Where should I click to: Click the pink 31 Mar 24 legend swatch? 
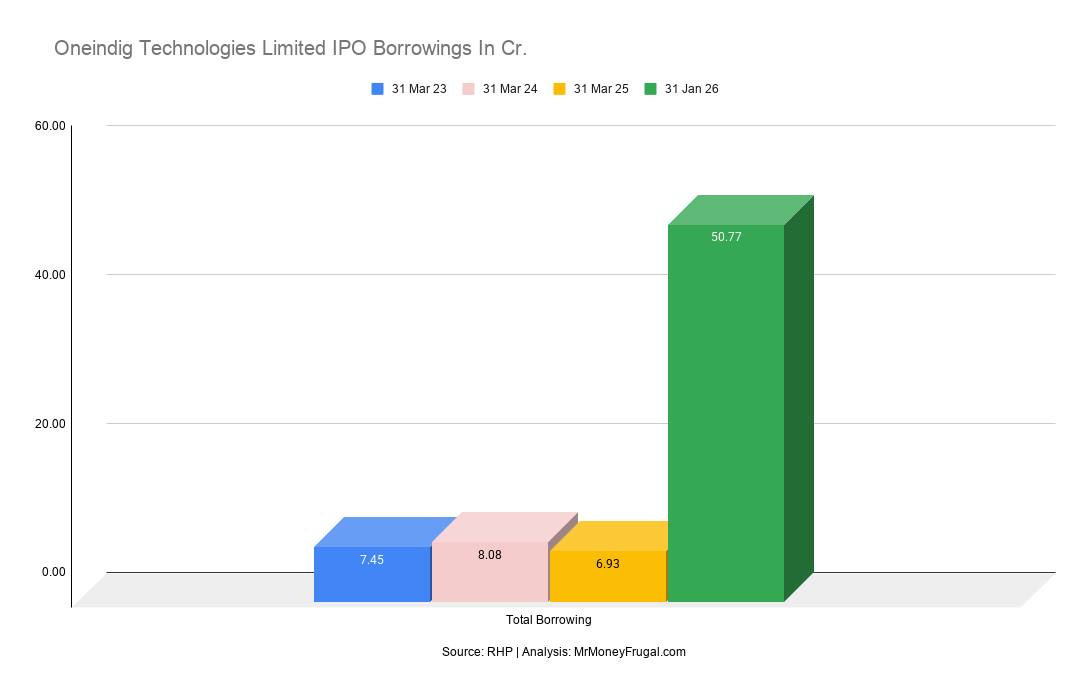(469, 89)
